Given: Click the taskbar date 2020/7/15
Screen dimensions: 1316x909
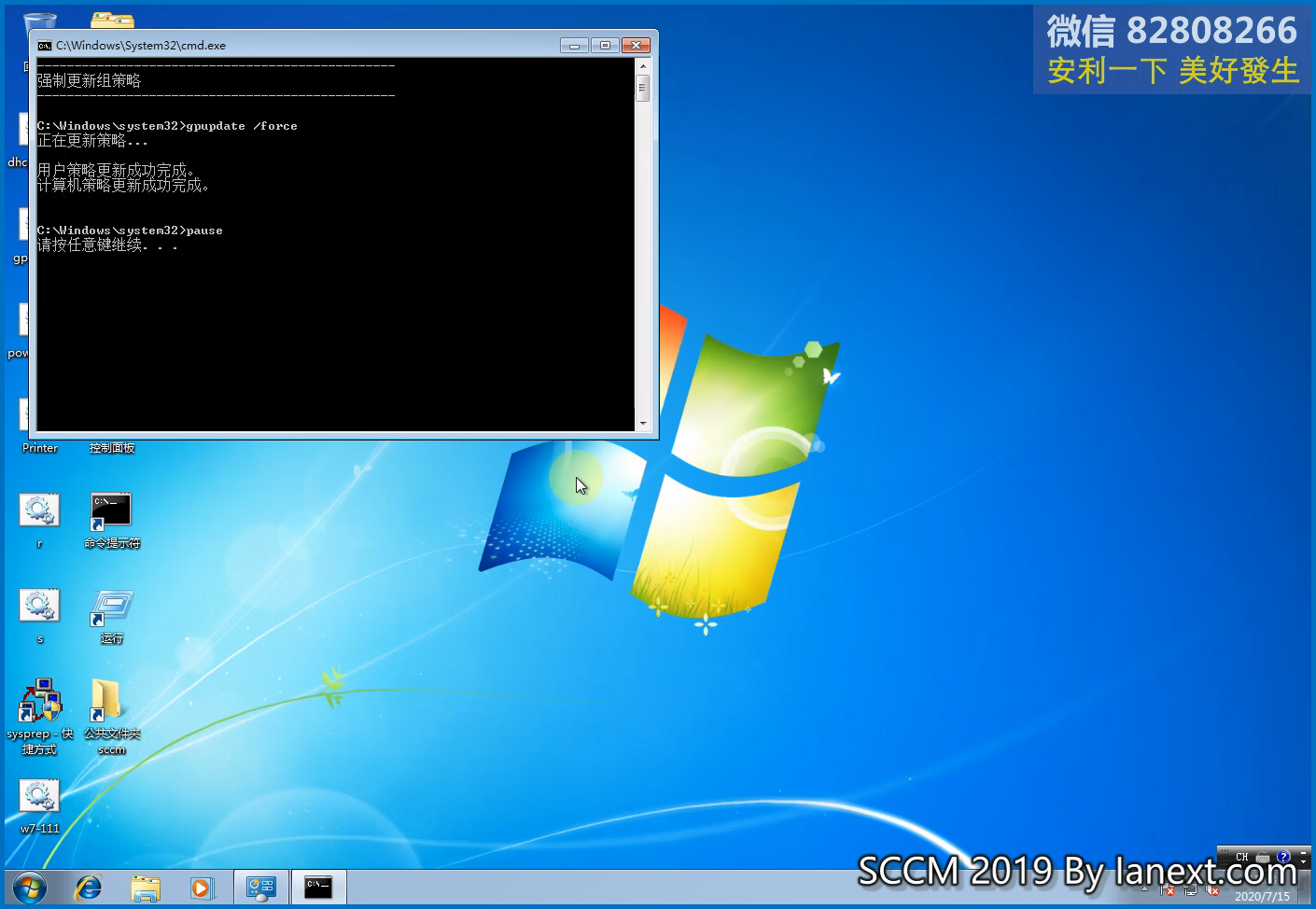Looking at the screenshot, I should (1262, 896).
